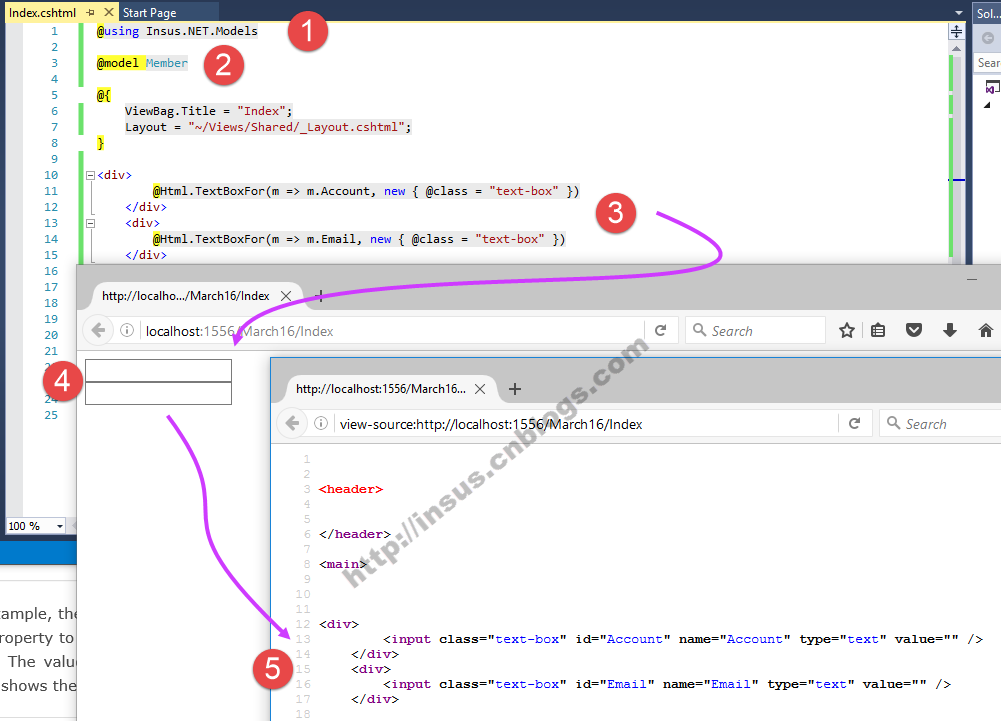
Task: Bookmark this page with the star icon
Action: pyautogui.click(x=847, y=330)
